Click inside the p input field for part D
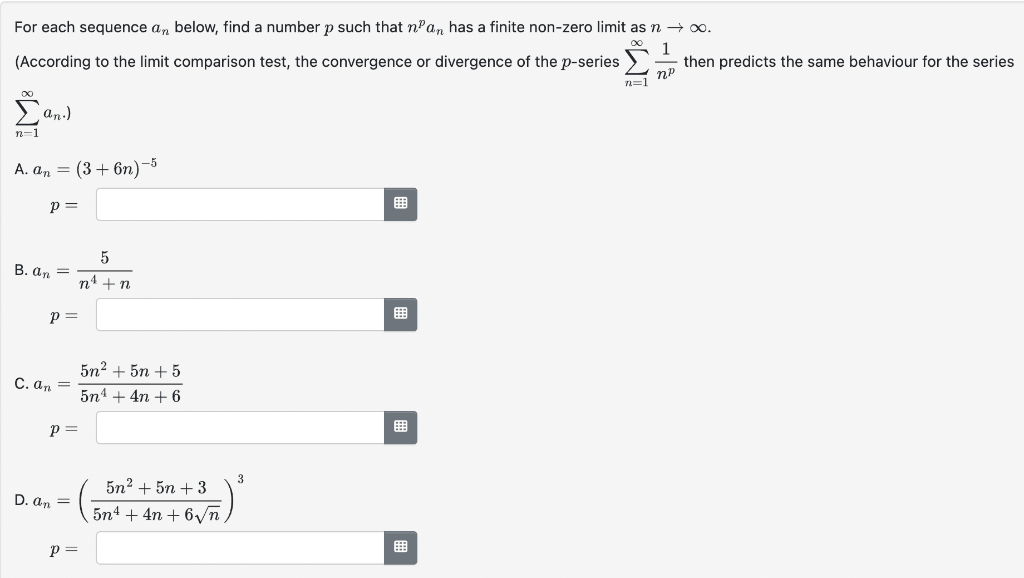This screenshot has height=578, width=1024. tap(240, 547)
